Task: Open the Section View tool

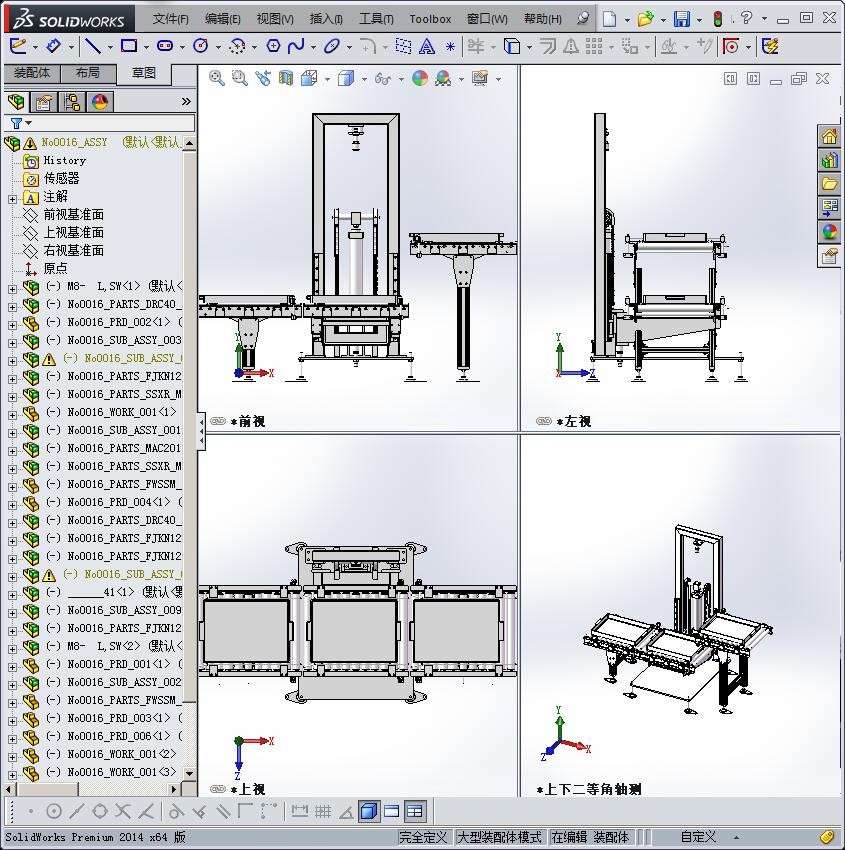Action: [286, 79]
